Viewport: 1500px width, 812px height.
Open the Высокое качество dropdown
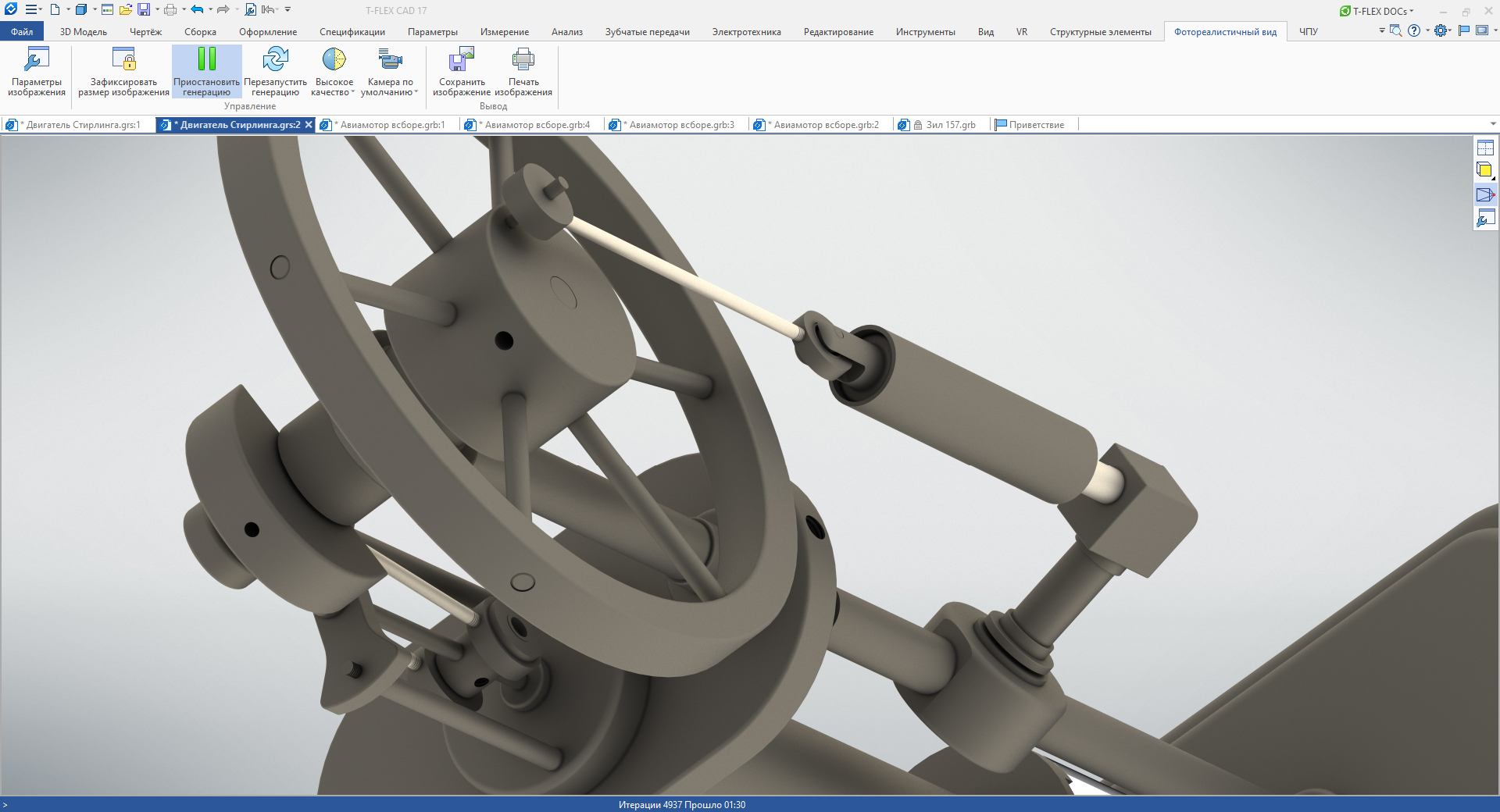pyautogui.click(x=334, y=72)
